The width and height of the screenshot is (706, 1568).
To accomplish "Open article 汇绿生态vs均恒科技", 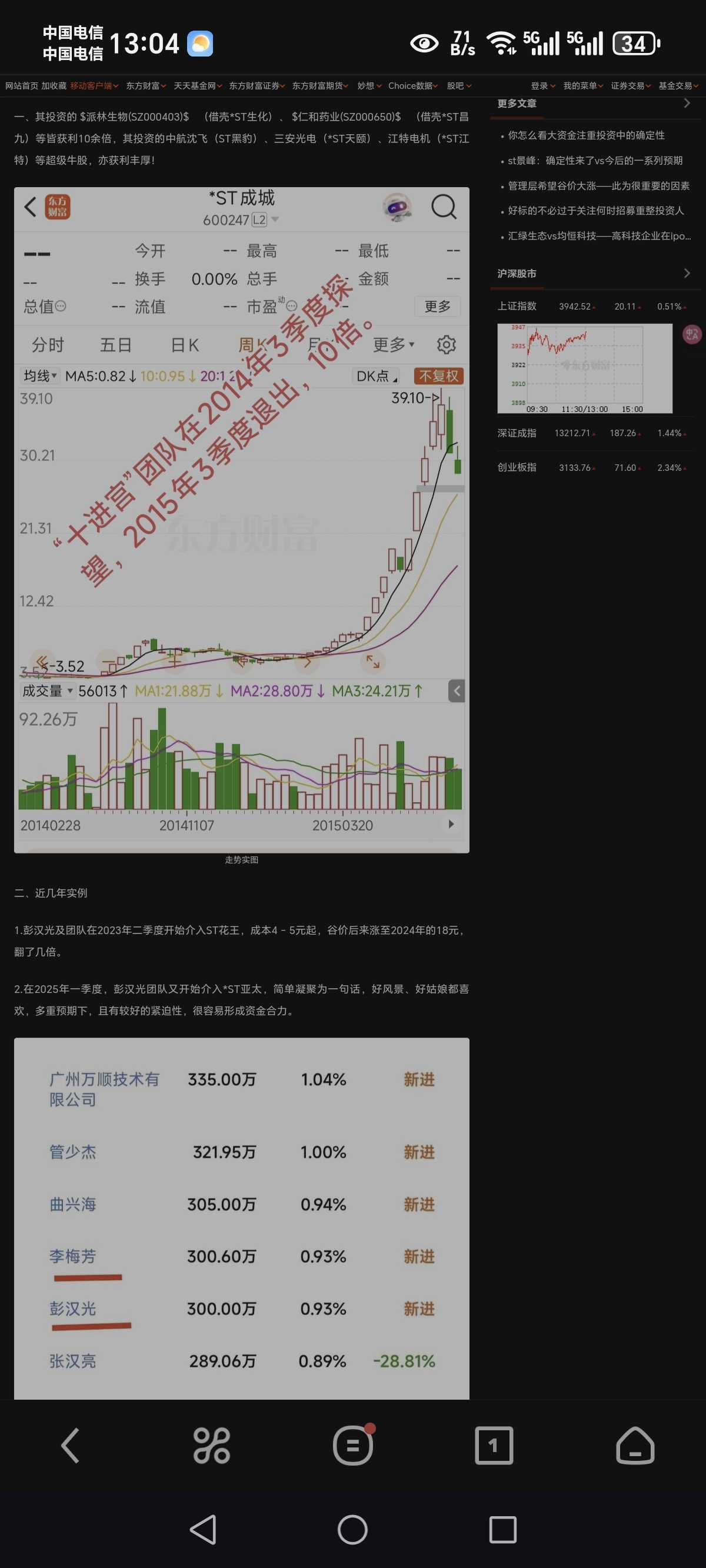I will (x=600, y=236).
